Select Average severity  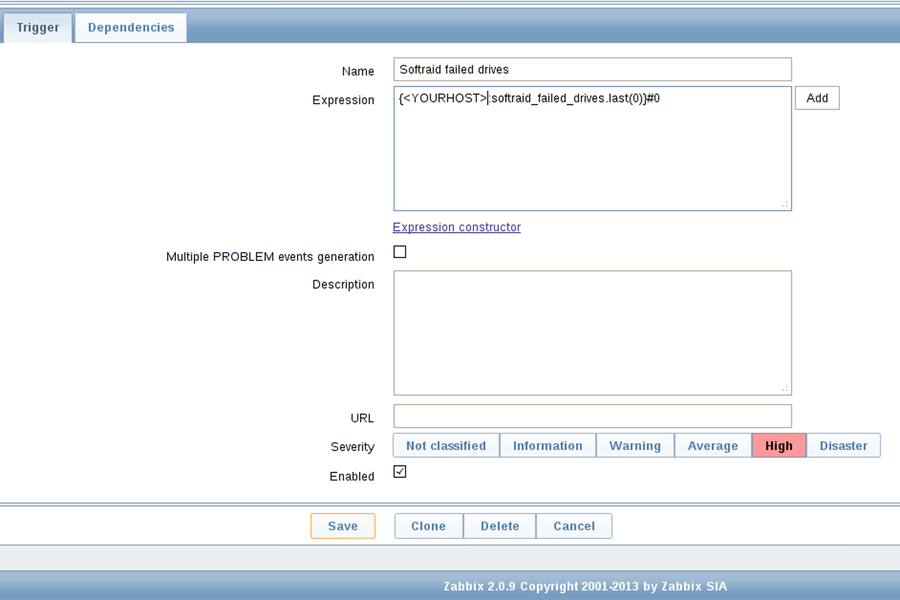(713, 446)
